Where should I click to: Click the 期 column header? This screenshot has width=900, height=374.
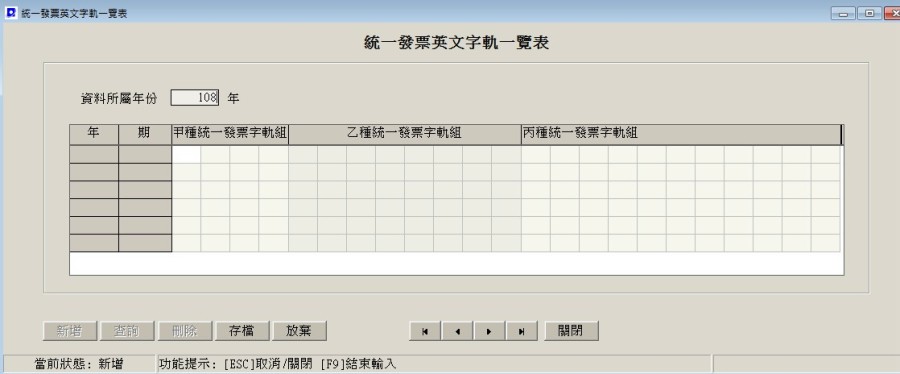click(145, 134)
